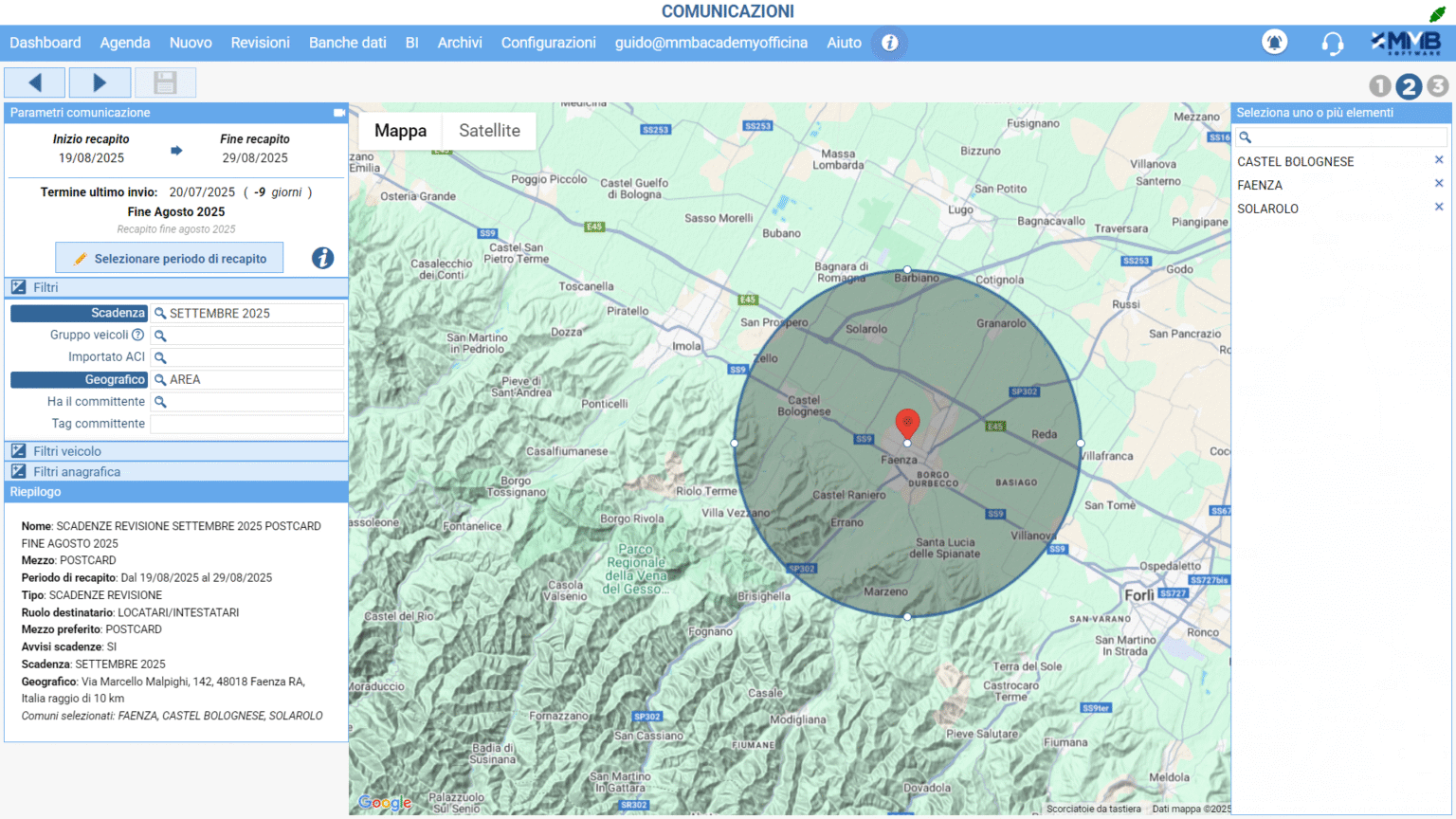The height and width of the screenshot is (819, 1456).
Task: Remove FAENZA from selected elements
Action: tap(1438, 184)
